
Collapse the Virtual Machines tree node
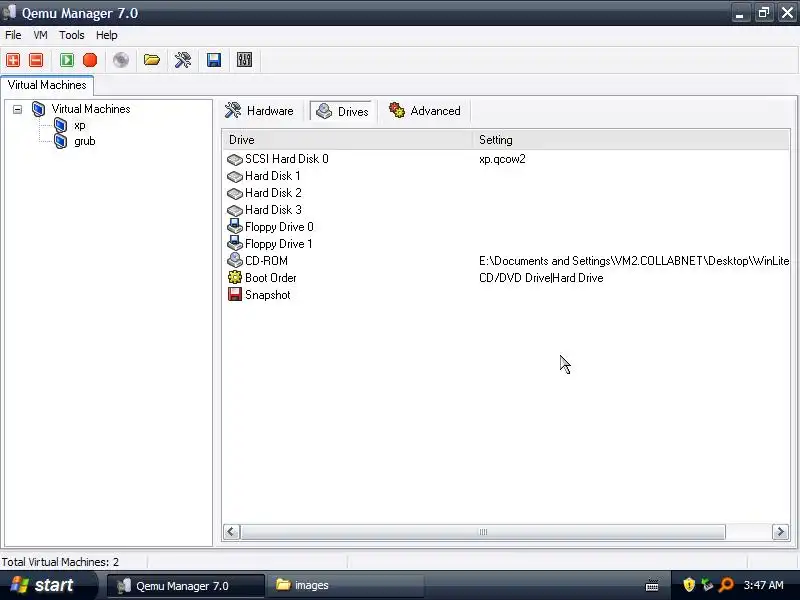(x=18, y=109)
